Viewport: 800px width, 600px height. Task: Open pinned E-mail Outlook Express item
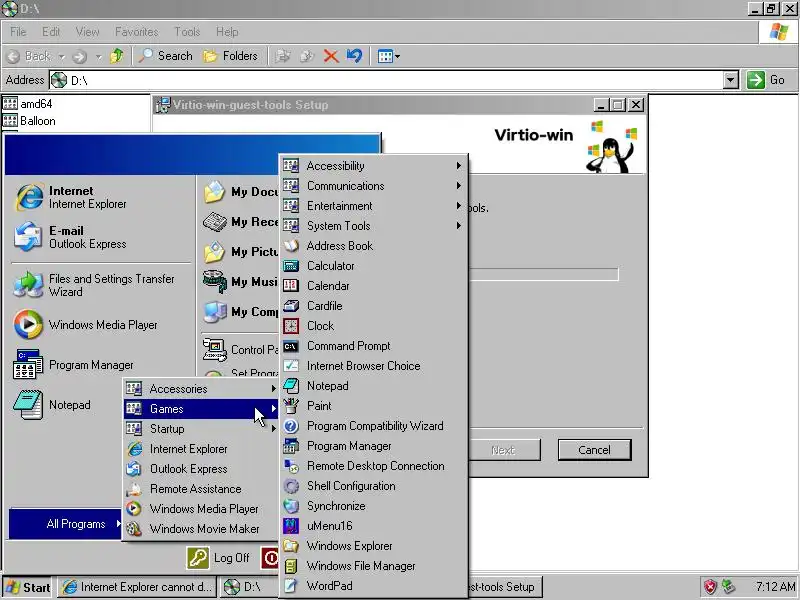pos(101,237)
